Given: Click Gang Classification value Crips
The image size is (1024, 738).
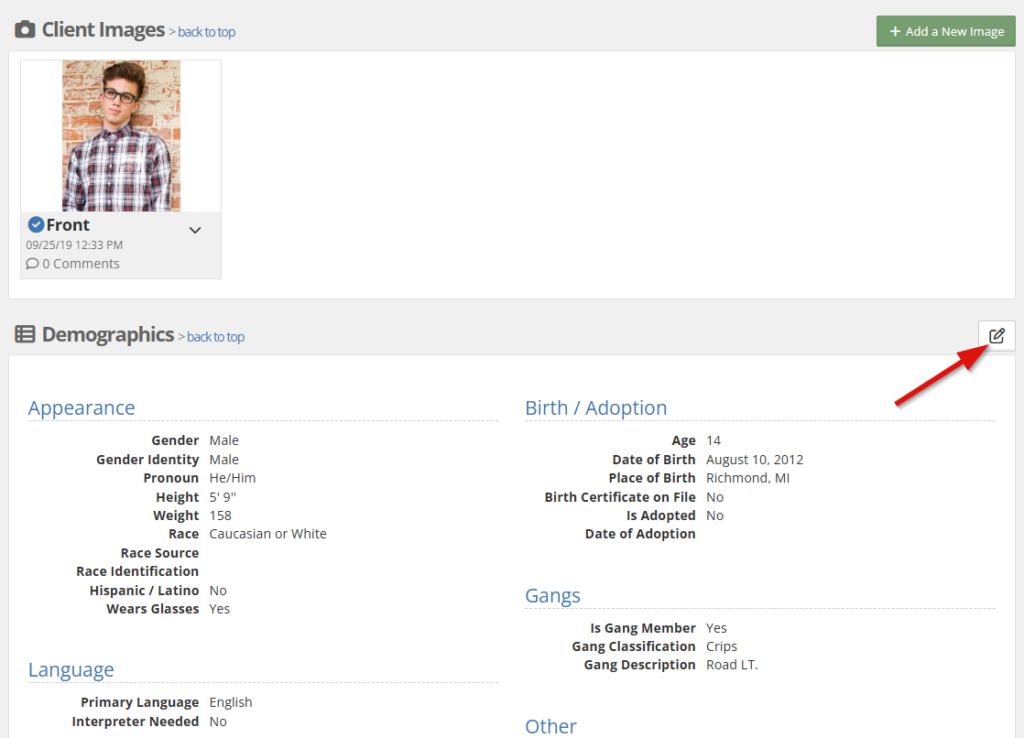Looking at the screenshot, I should pos(722,647).
